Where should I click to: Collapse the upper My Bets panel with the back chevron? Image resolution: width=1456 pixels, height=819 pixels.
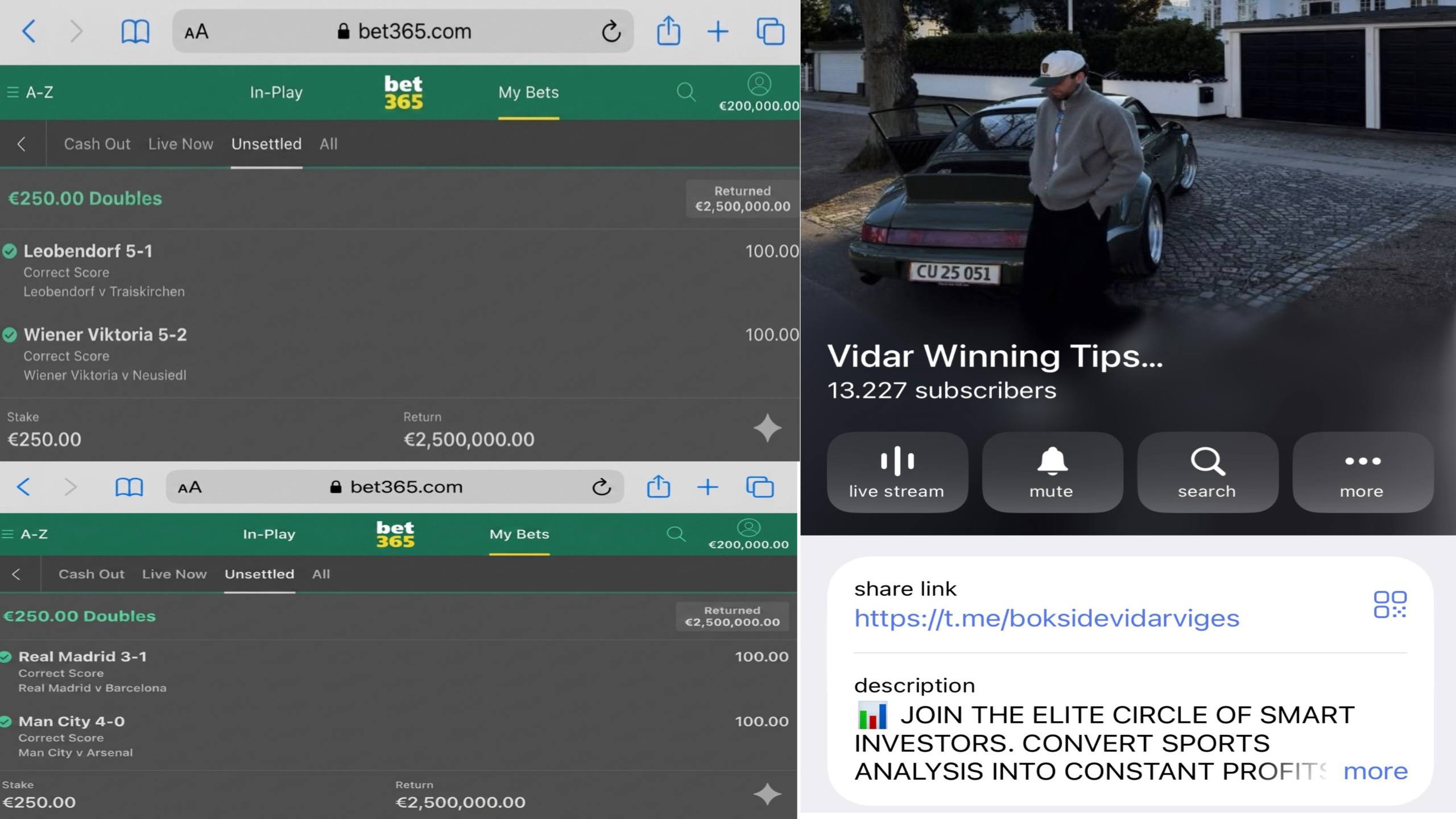(x=22, y=144)
